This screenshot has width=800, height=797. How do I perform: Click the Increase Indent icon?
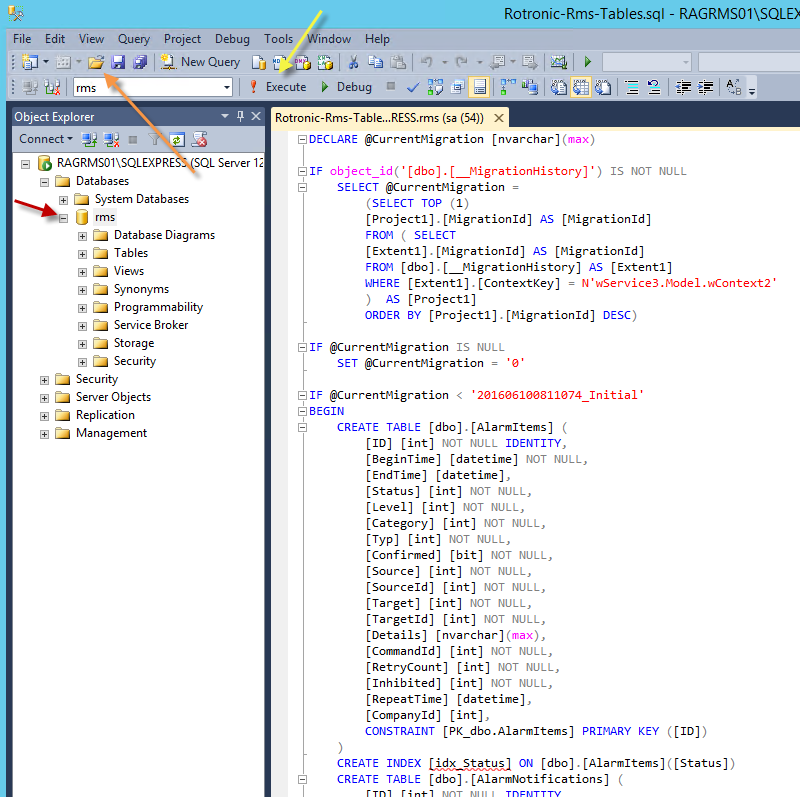706,87
